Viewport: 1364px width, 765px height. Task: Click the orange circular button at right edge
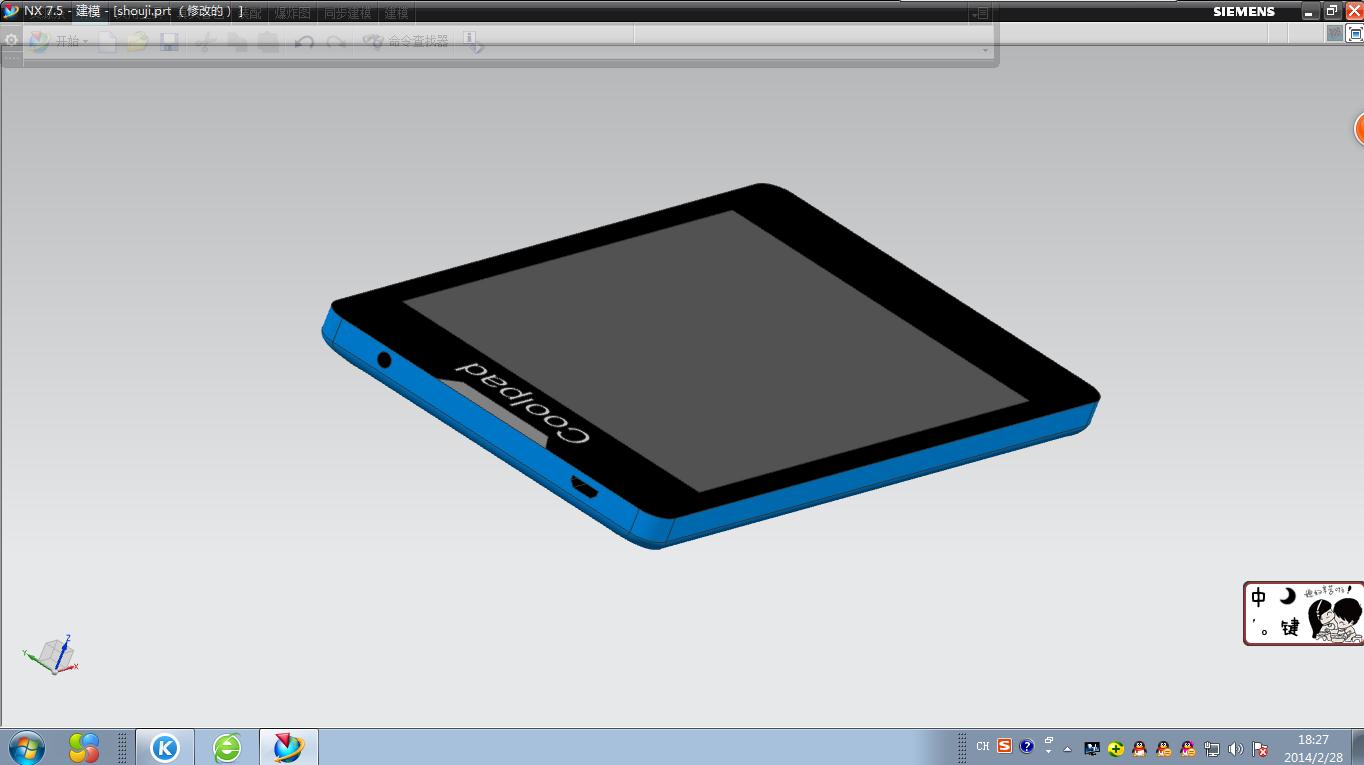tap(1359, 129)
